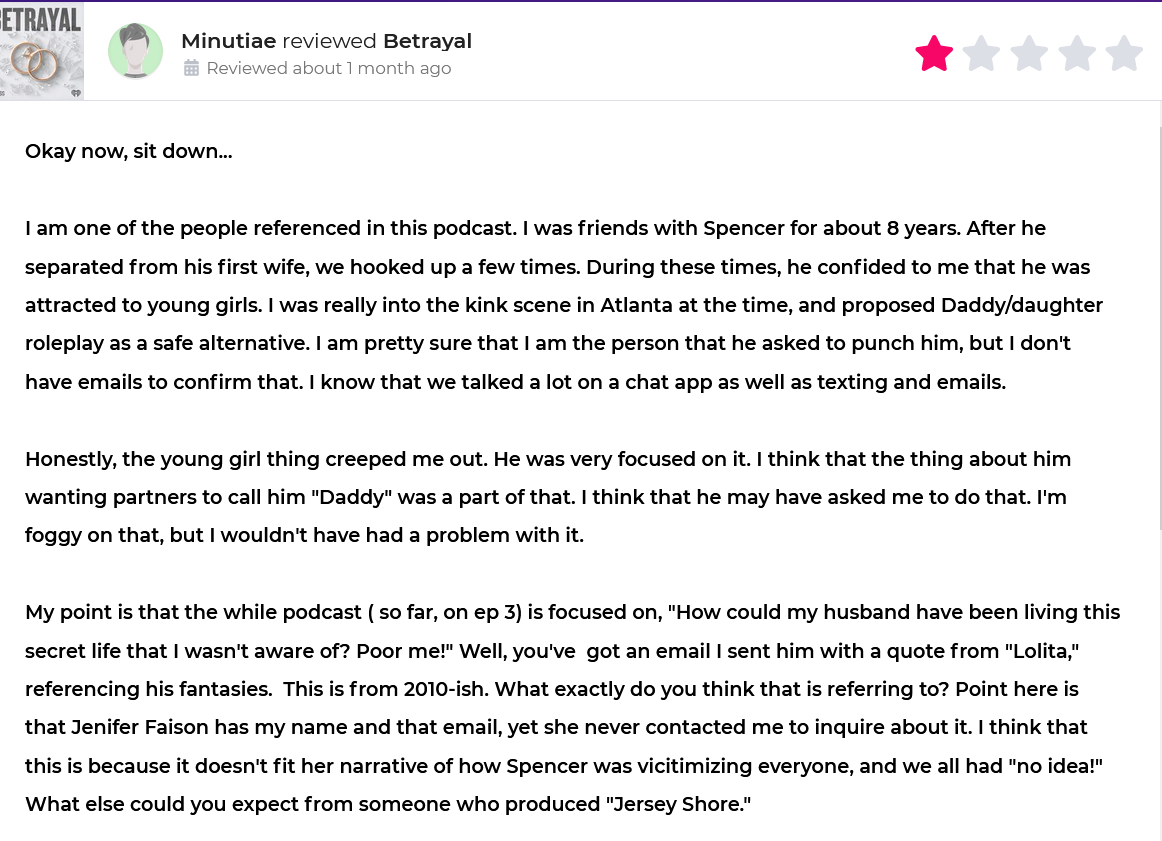Viewport: 1162px width, 841px height.
Task: Set rating to two stars
Action: [x=981, y=54]
